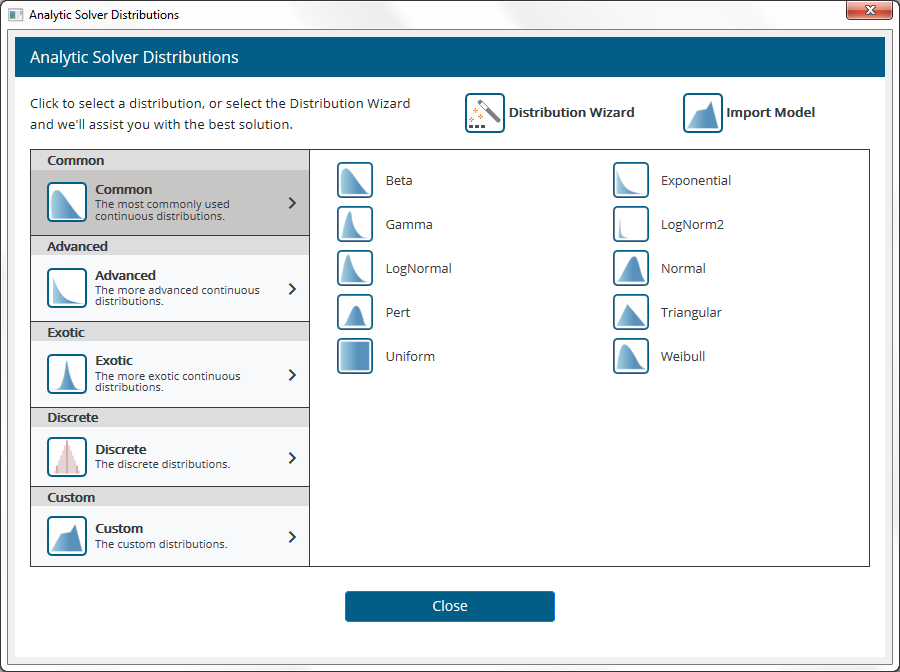Viewport: 900px width, 672px height.
Task: Select the Gamma distribution icon
Action: (353, 224)
